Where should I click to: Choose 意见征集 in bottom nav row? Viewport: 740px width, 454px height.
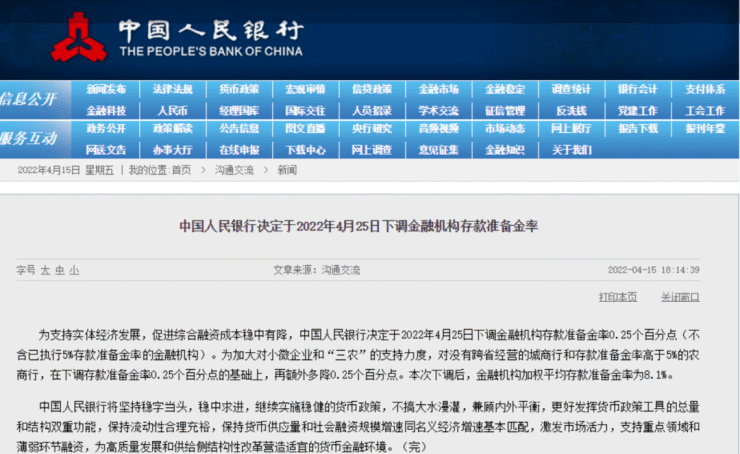[438, 150]
